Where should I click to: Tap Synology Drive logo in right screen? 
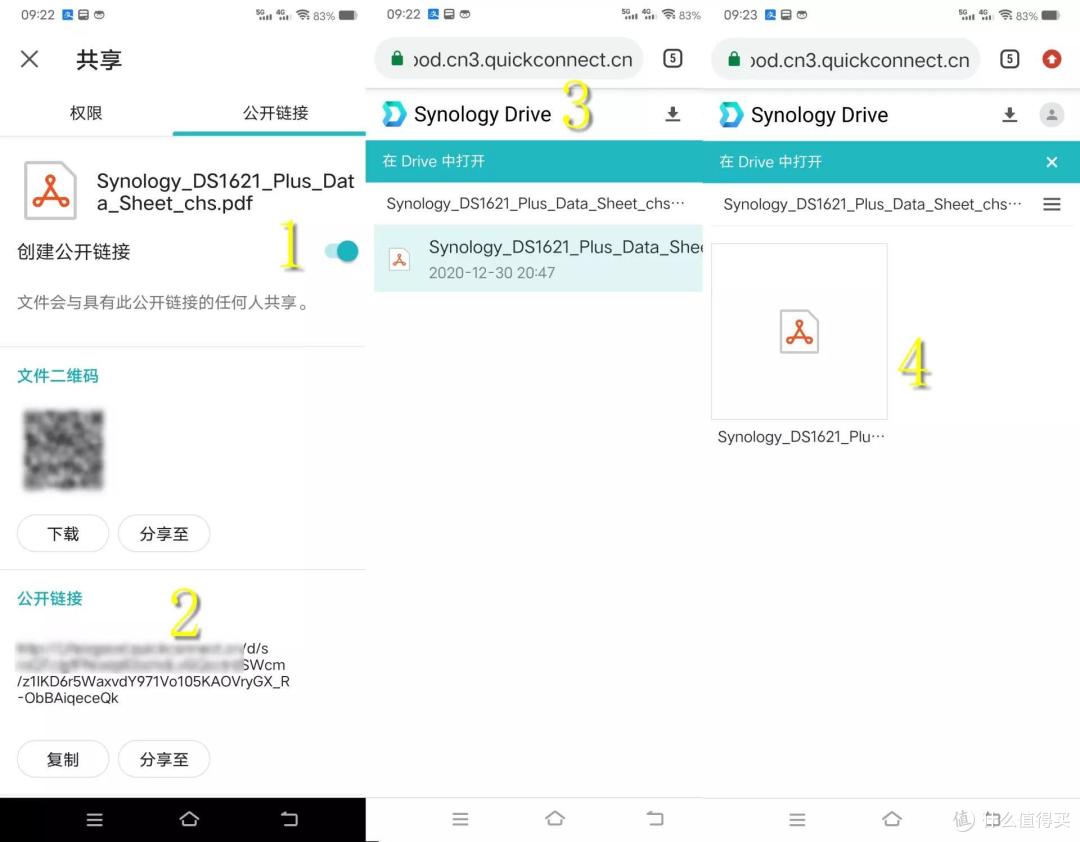point(731,115)
